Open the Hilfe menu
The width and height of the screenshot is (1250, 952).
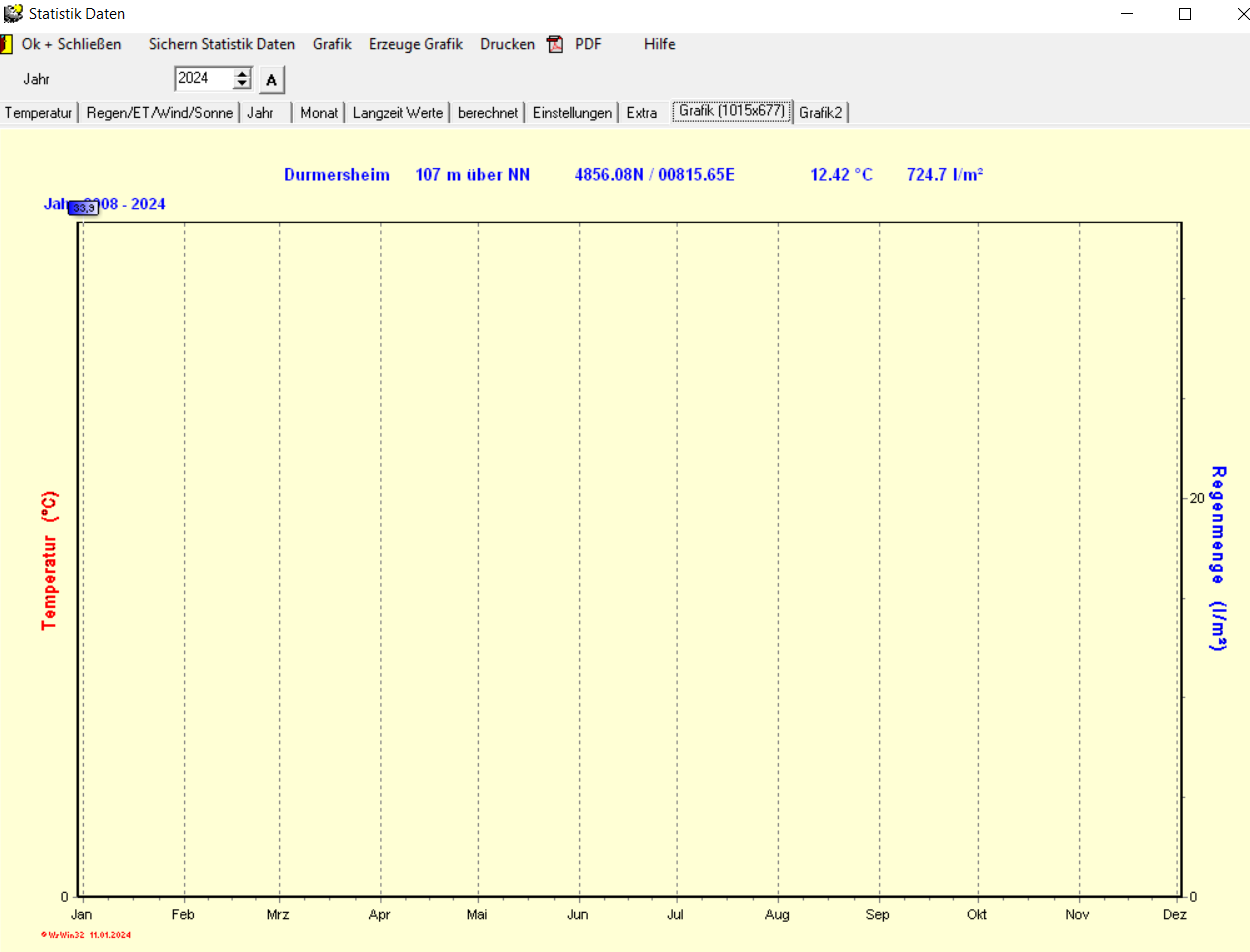tap(659, 44)
